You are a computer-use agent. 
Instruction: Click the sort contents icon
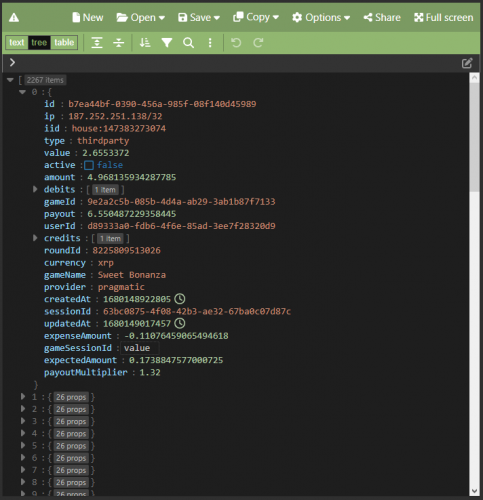(145, 43)
